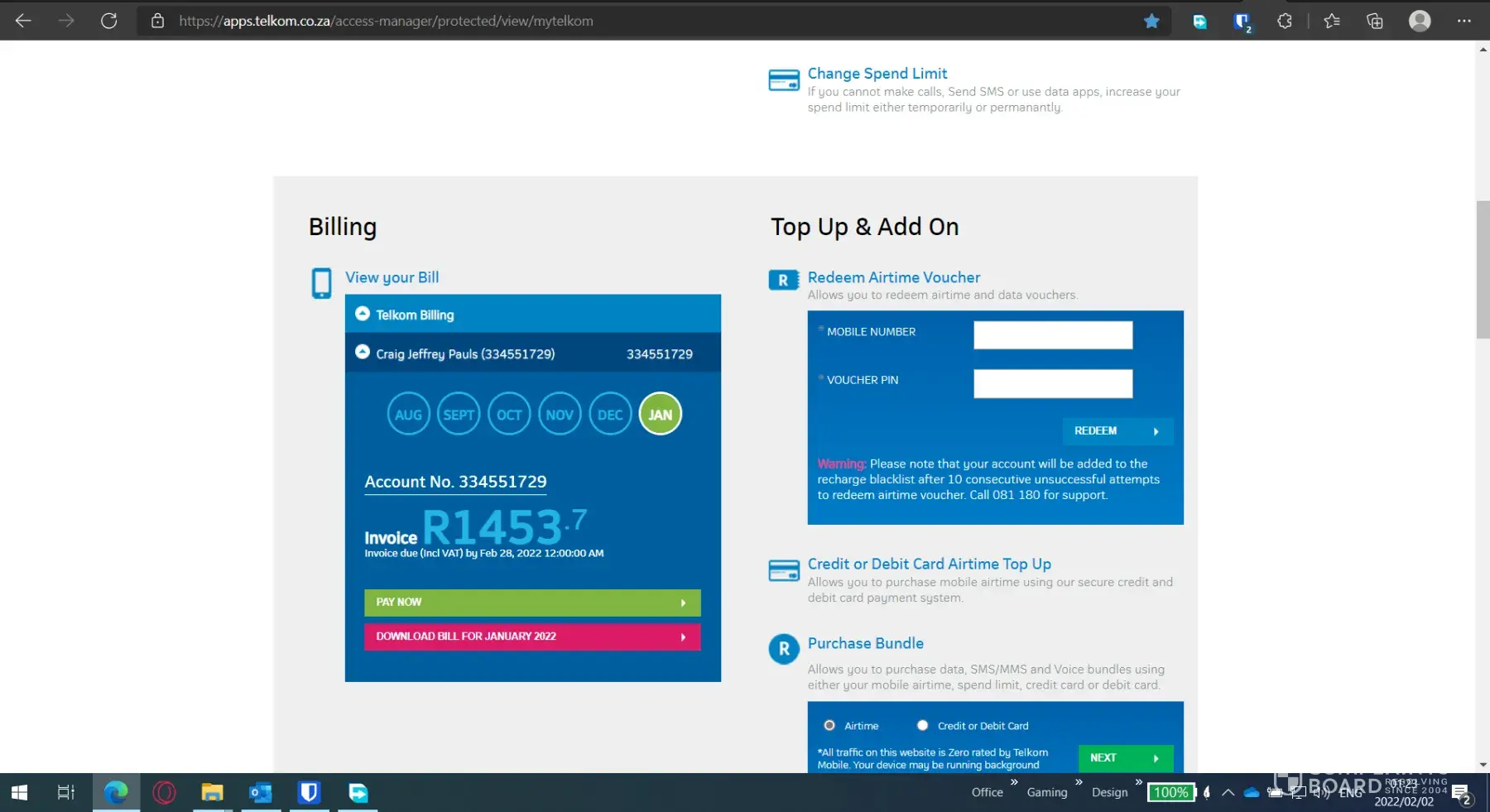Open the Bitwarden extension icon in toolbar
The height and width of the screenshot is (812, 1490).
pos(1241,22)
